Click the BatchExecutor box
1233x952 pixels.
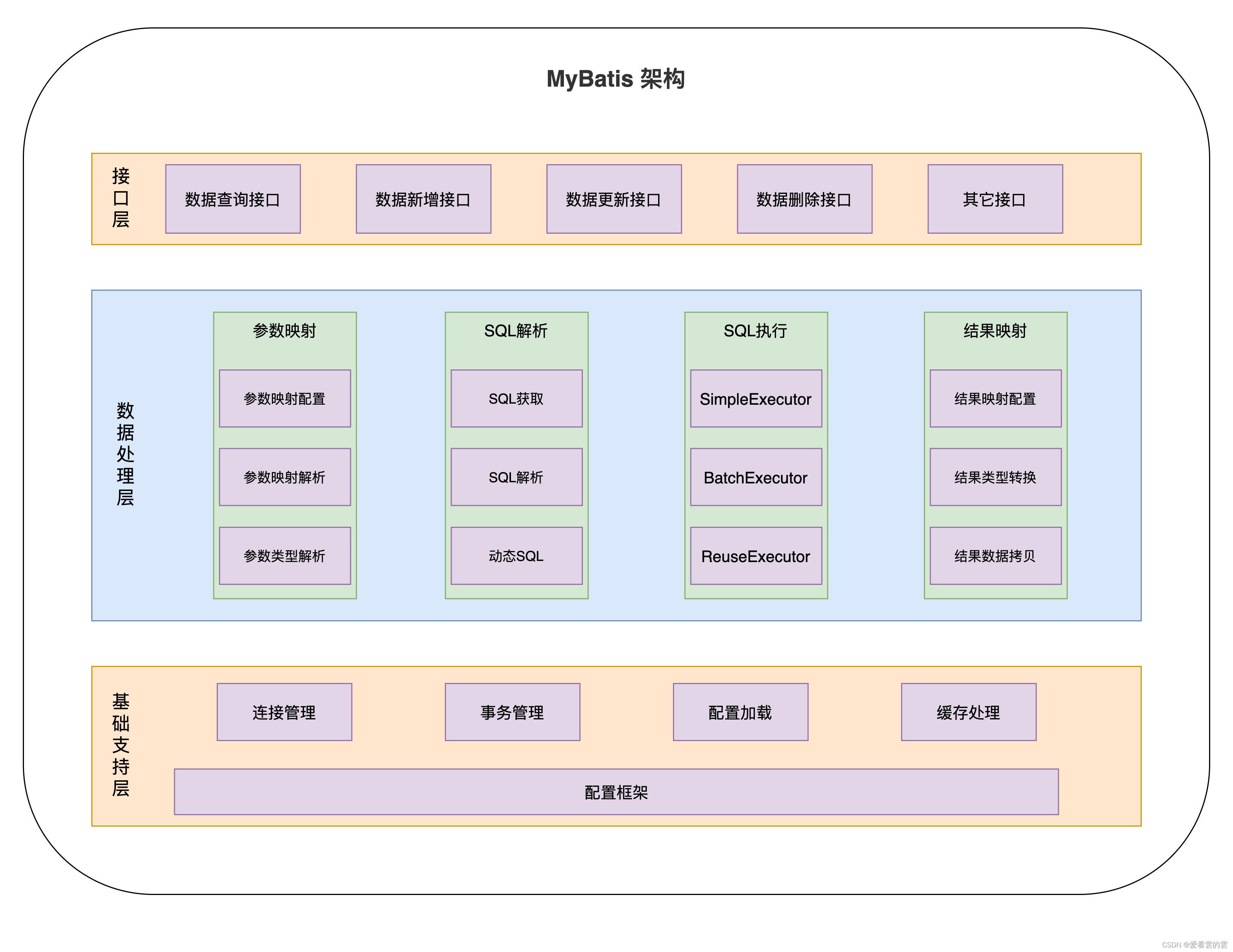point(755,477)
